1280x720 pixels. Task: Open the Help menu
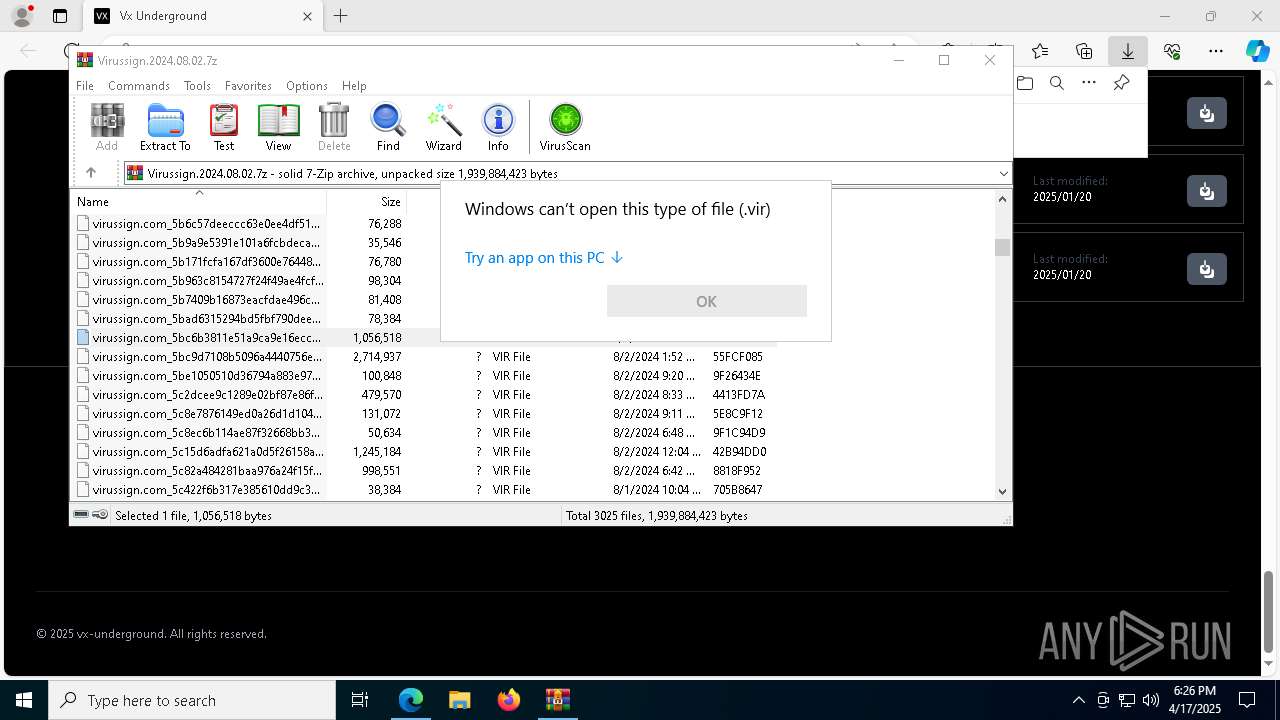354,86
